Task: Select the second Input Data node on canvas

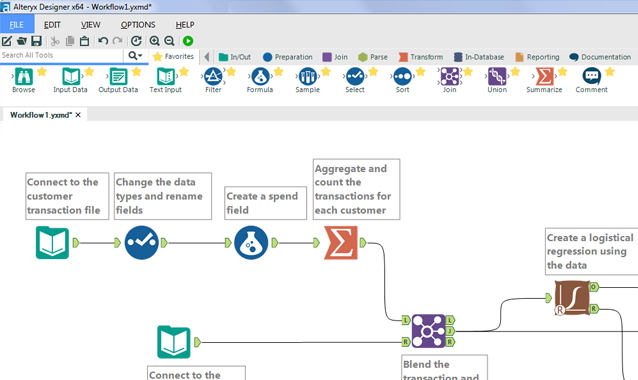Action: [174, 342]
